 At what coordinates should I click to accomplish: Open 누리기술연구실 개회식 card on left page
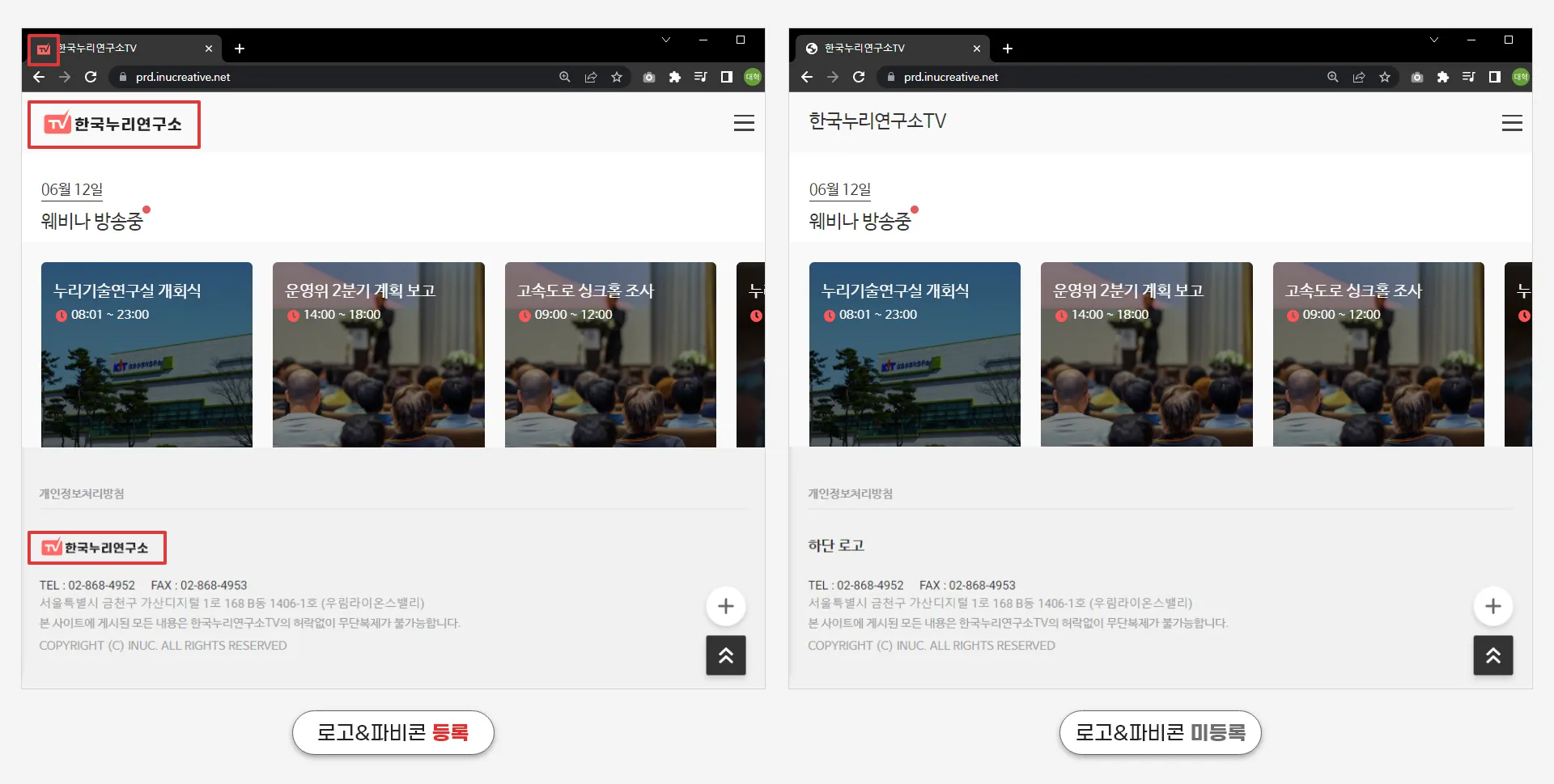146,354
